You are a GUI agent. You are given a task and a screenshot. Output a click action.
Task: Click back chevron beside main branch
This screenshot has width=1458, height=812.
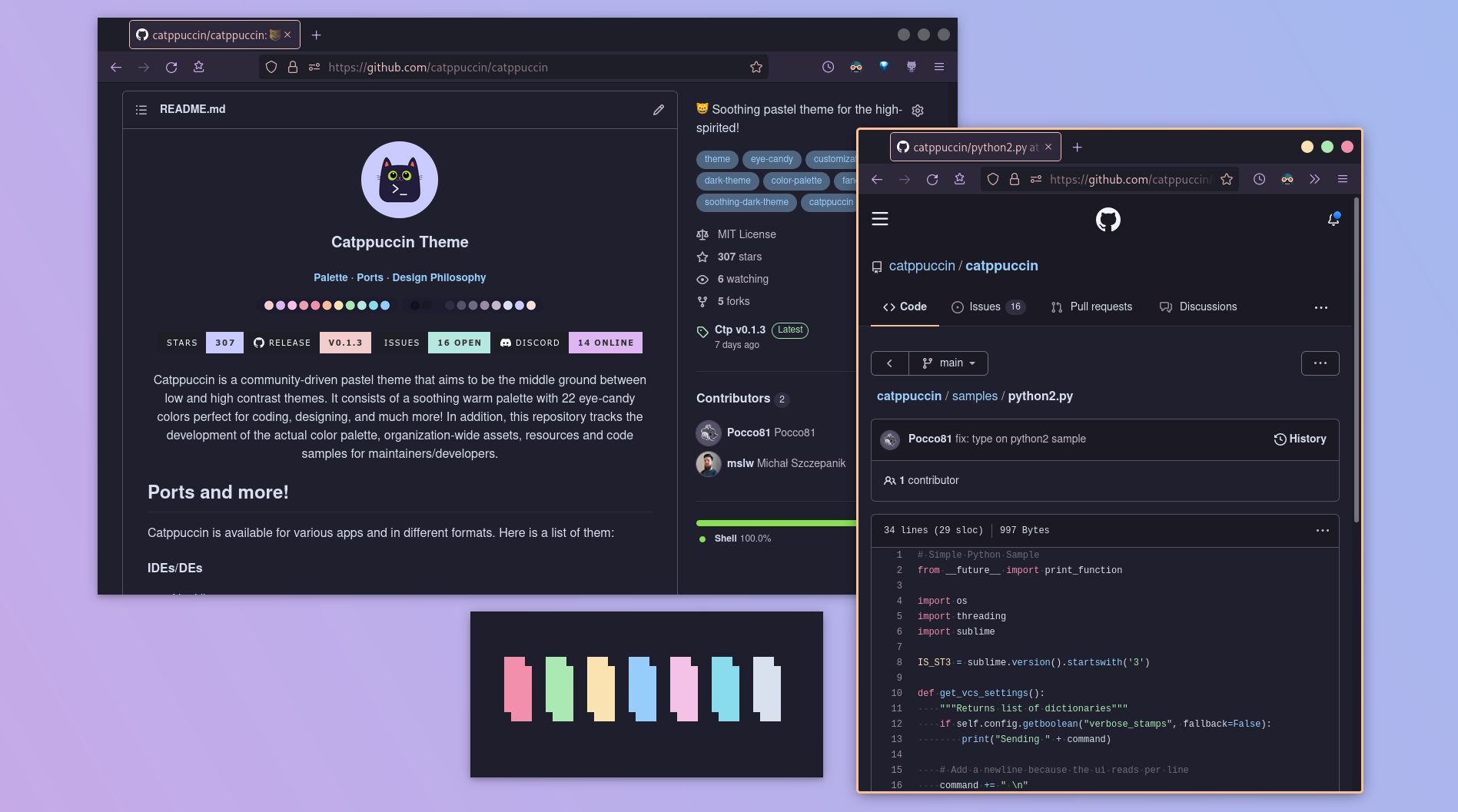click(890, 363)
